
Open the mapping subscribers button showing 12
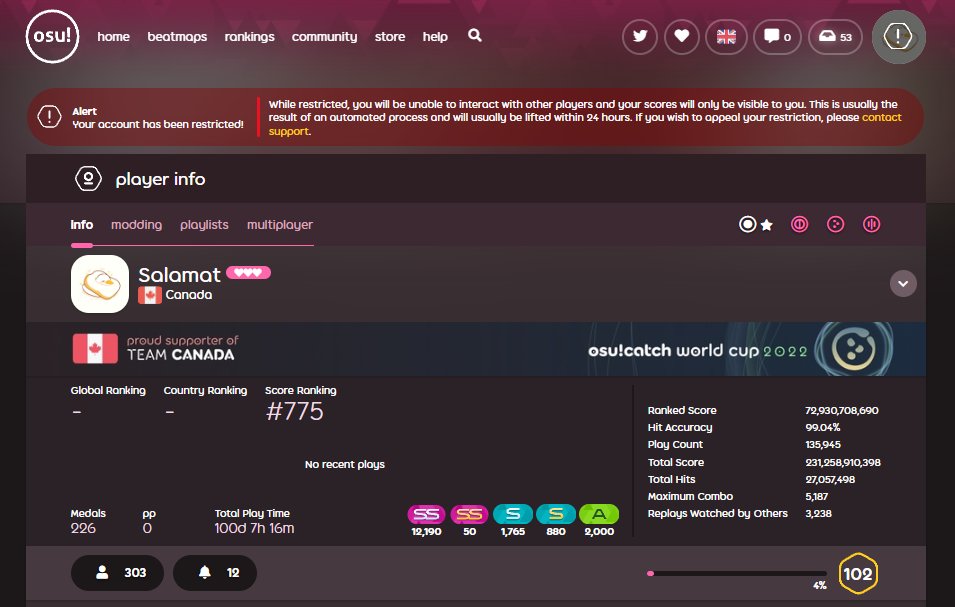click(x=215, y=573)
